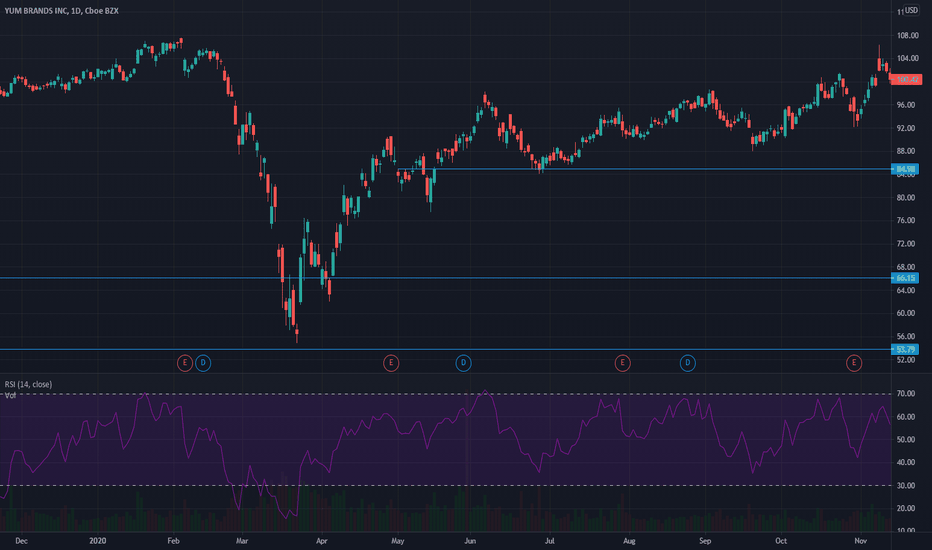Select the dividend D marker in late August
Screen dimensions: 932x550
coord(687,363)
